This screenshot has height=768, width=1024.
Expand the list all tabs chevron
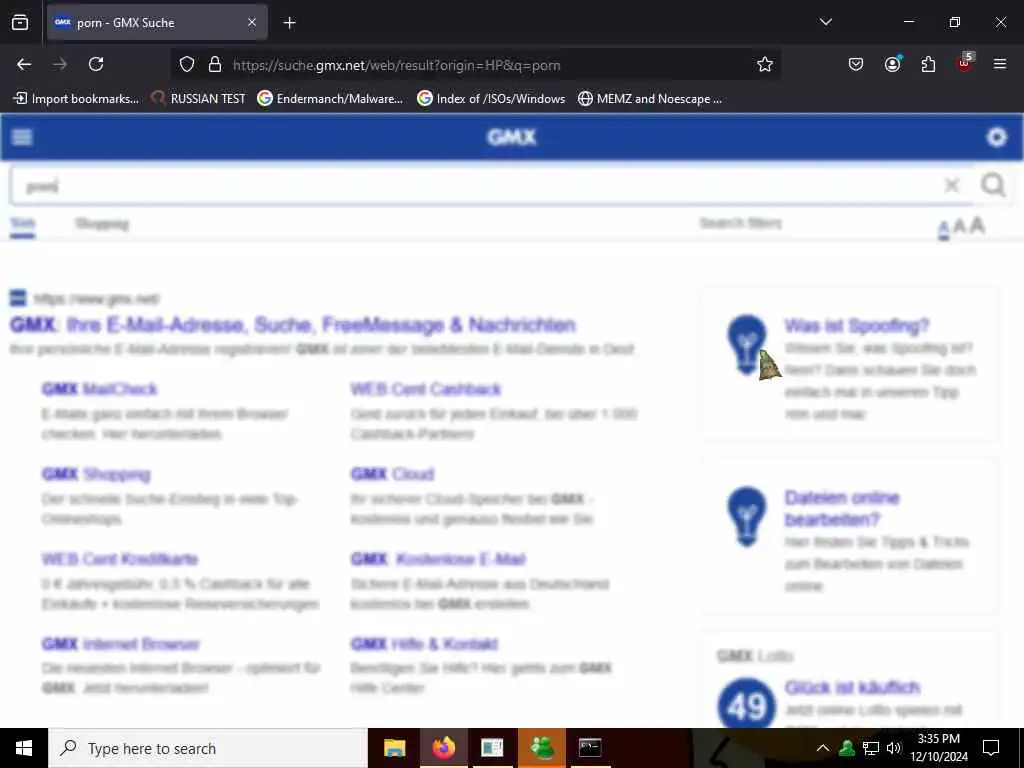pyautogui.click(x=825, y=22)
